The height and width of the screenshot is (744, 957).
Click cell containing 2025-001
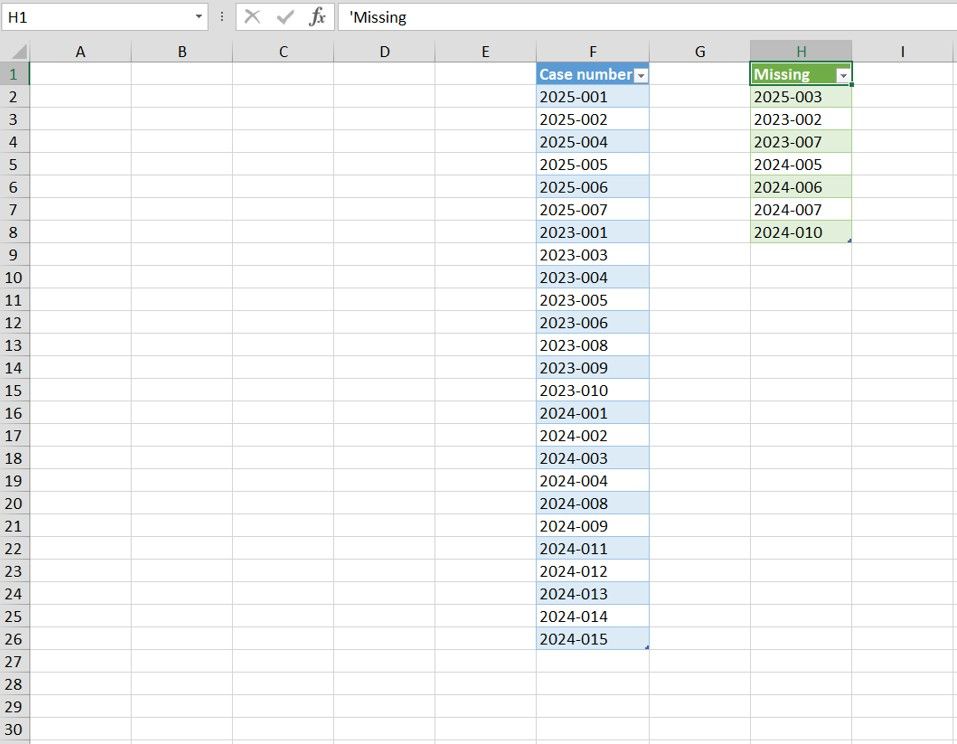pos(593,96)
